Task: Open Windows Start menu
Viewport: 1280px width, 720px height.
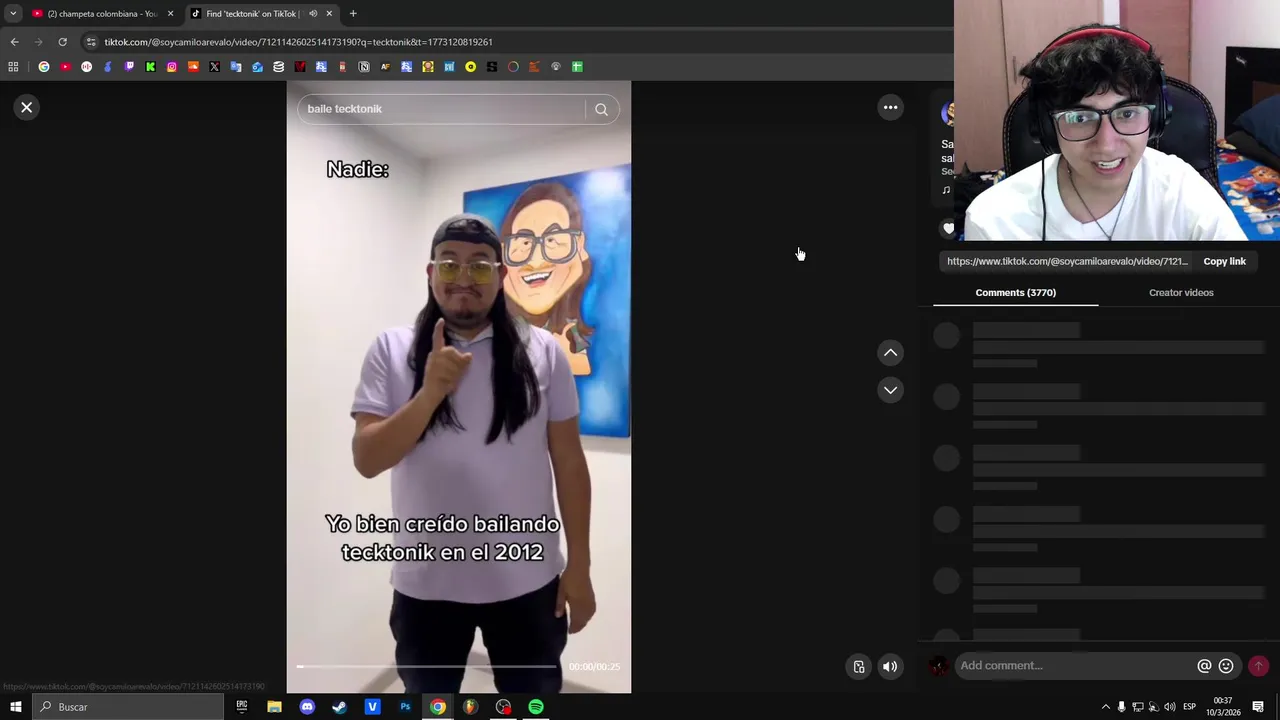Action: (x=15, y=707)
